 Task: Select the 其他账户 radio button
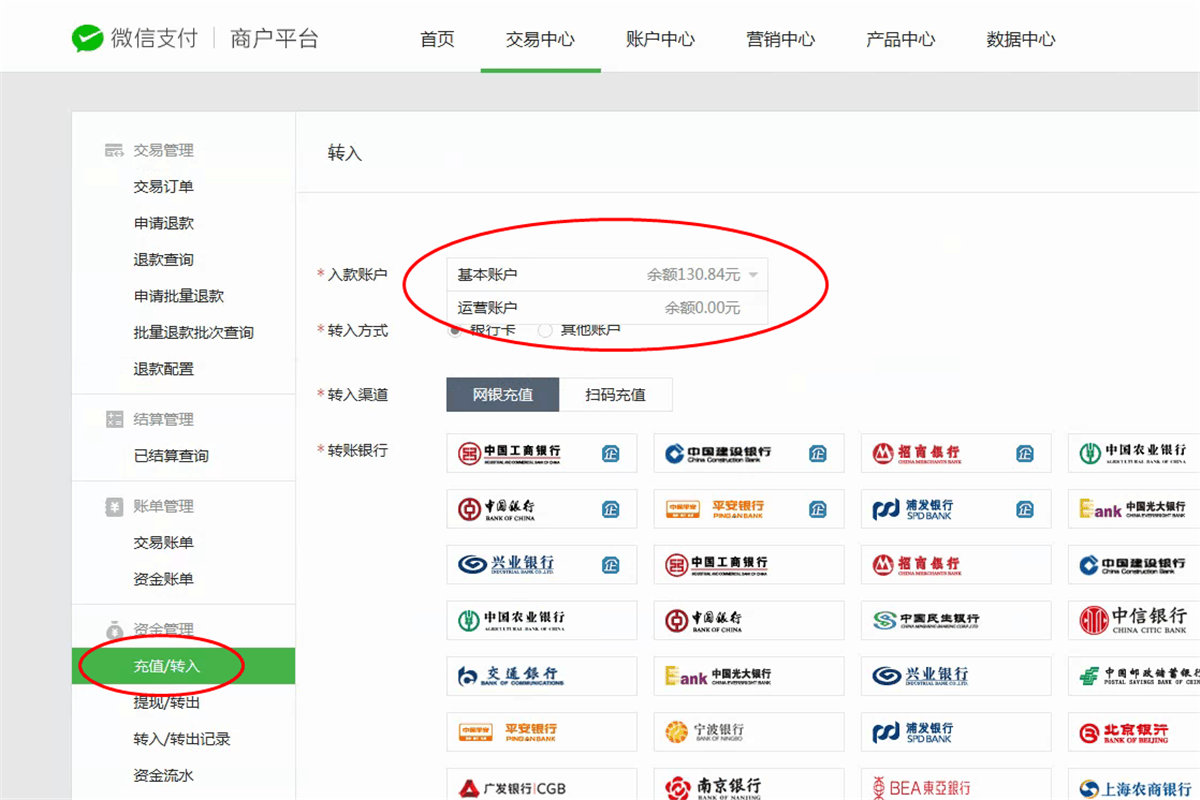pos(545,330)
